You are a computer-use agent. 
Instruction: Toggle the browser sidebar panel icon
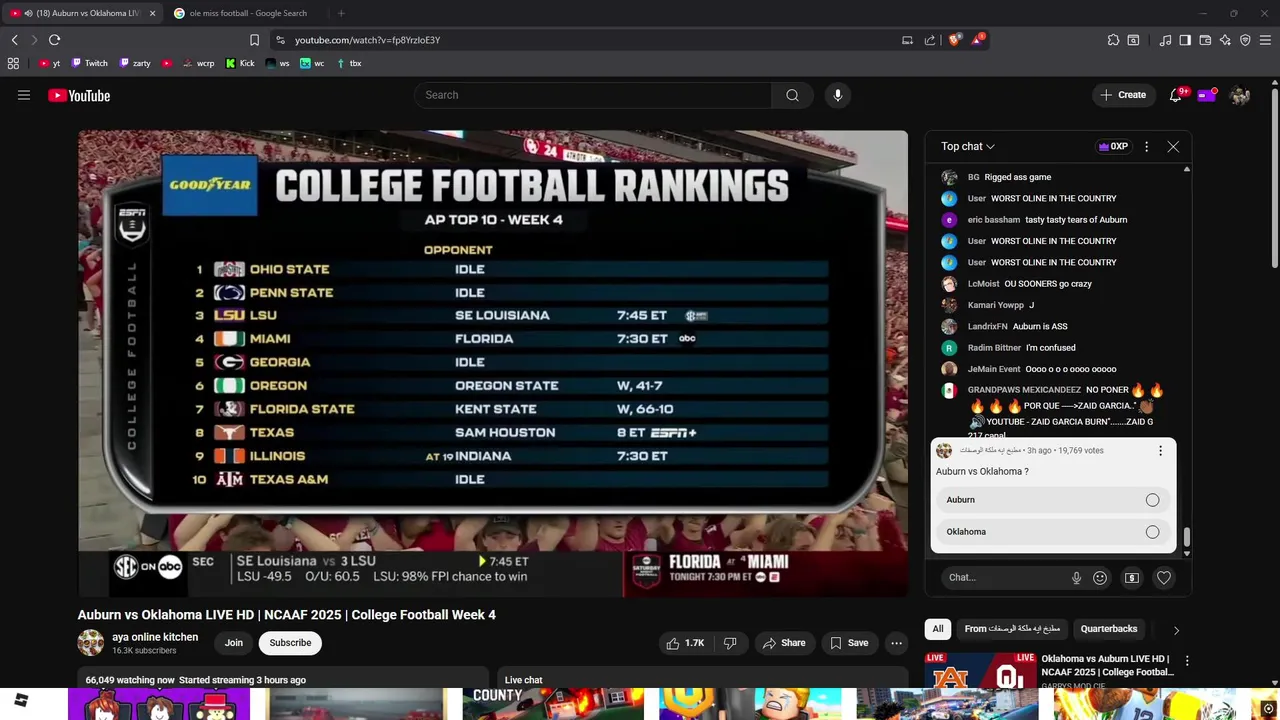(1185, 40)
